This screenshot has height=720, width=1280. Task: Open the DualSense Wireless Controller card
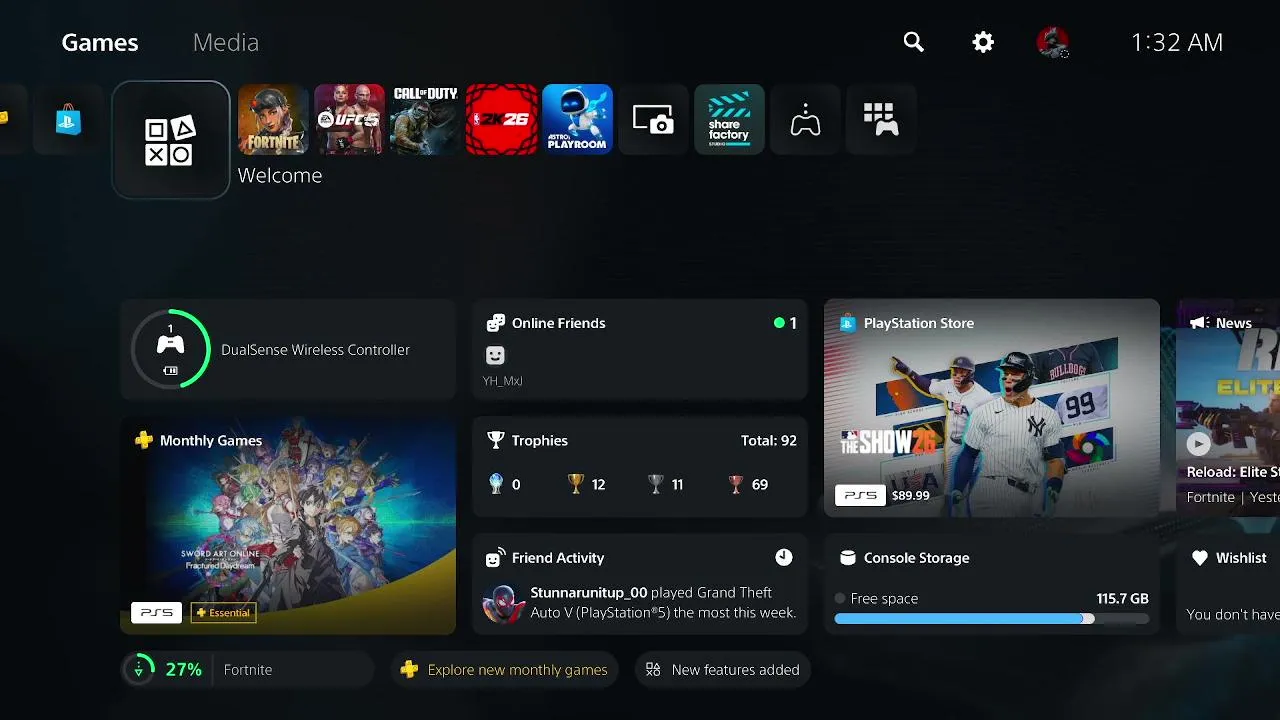coord(288,350)
